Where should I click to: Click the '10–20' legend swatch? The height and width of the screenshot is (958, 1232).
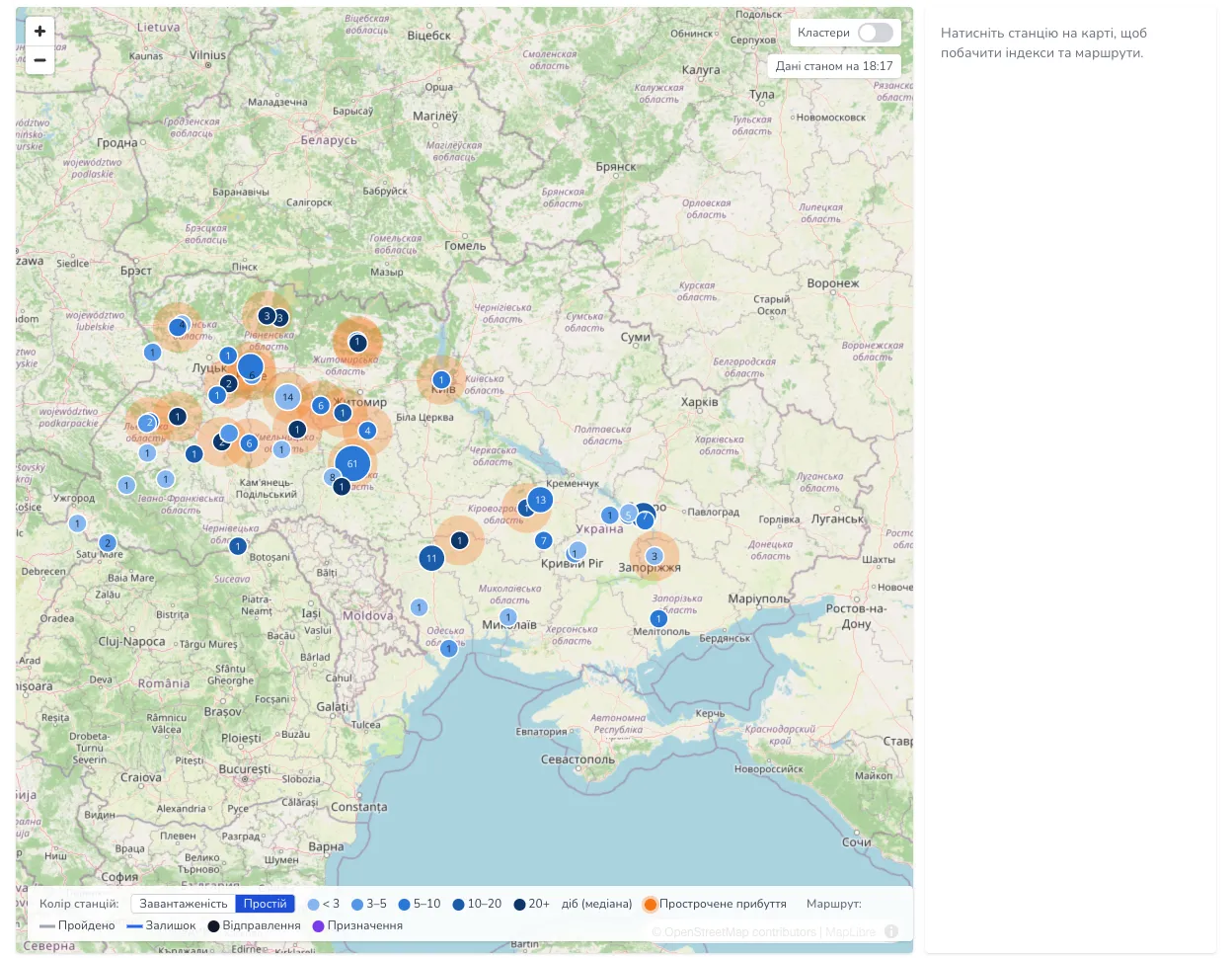point(459,904)
